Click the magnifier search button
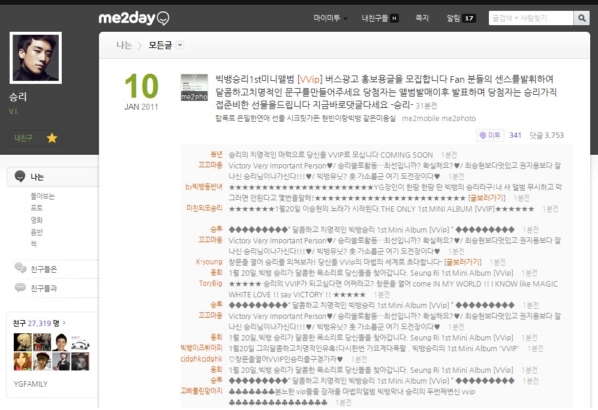 tap(582, 18)
